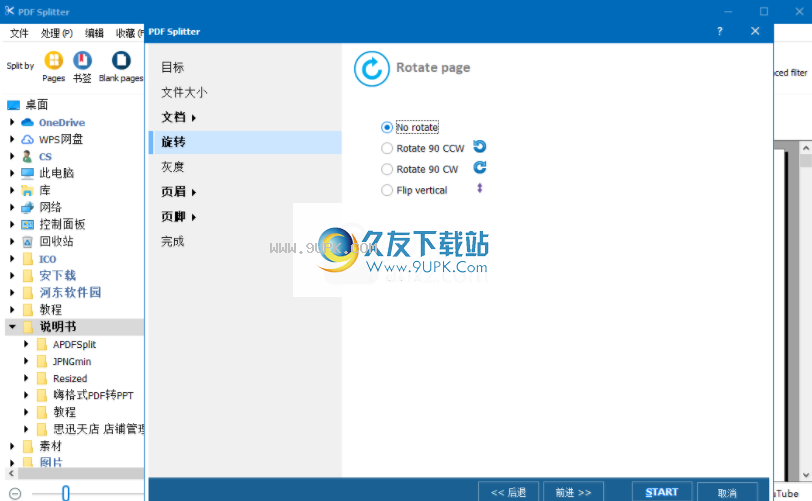Click the APDFSplit folder icon
Image resolution: width=812 pixels, height=501 pixels.
42,345
